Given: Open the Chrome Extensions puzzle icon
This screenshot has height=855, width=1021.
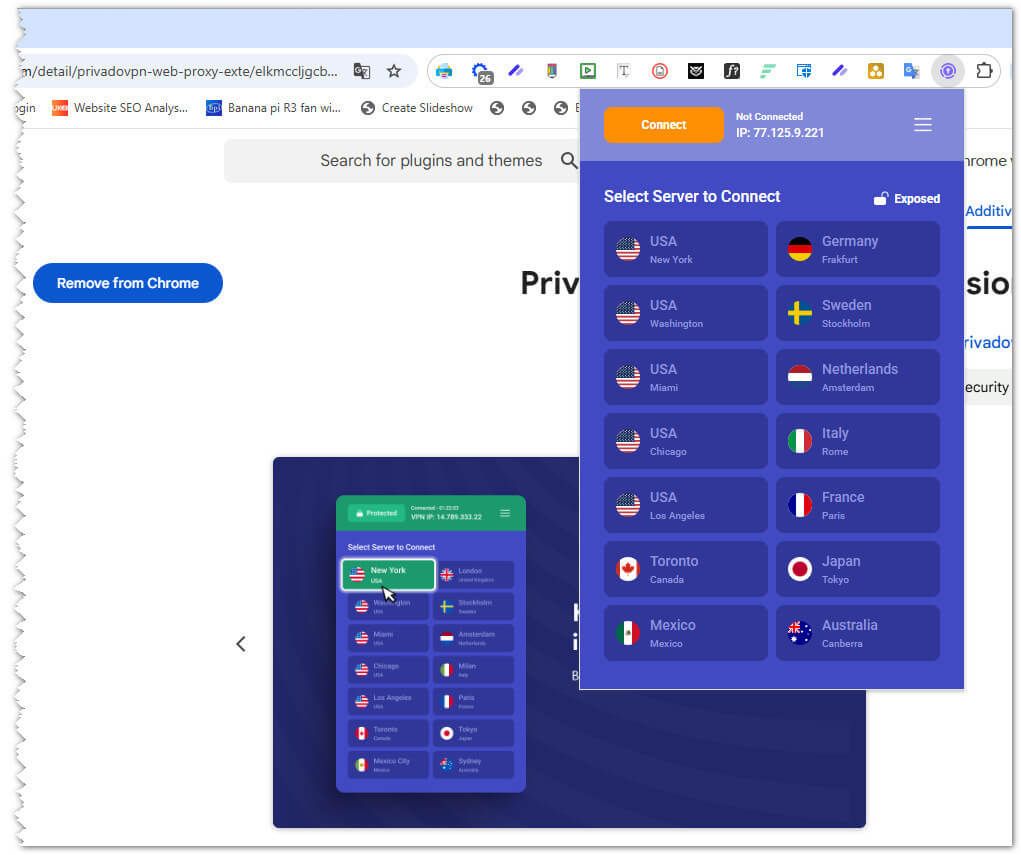Looking at the screenshot, I should click(x=984, y=71).
